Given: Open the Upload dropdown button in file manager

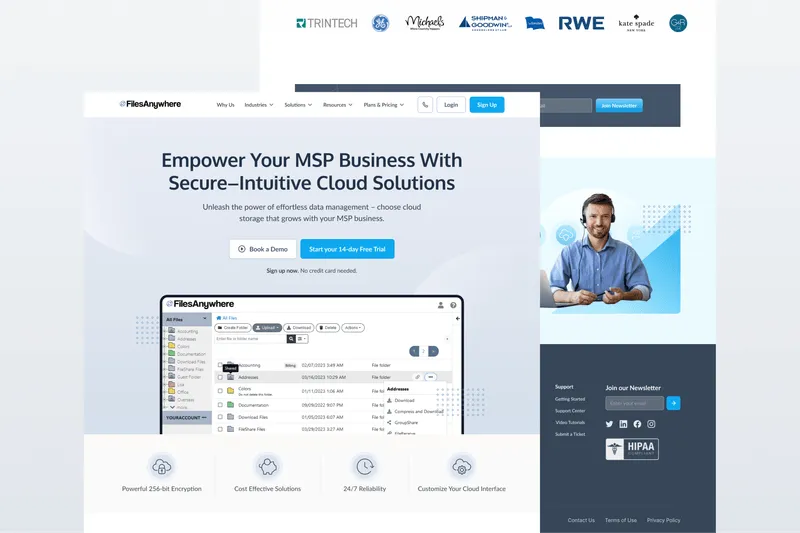Looking at the screenshot, I should pos(267,327).
